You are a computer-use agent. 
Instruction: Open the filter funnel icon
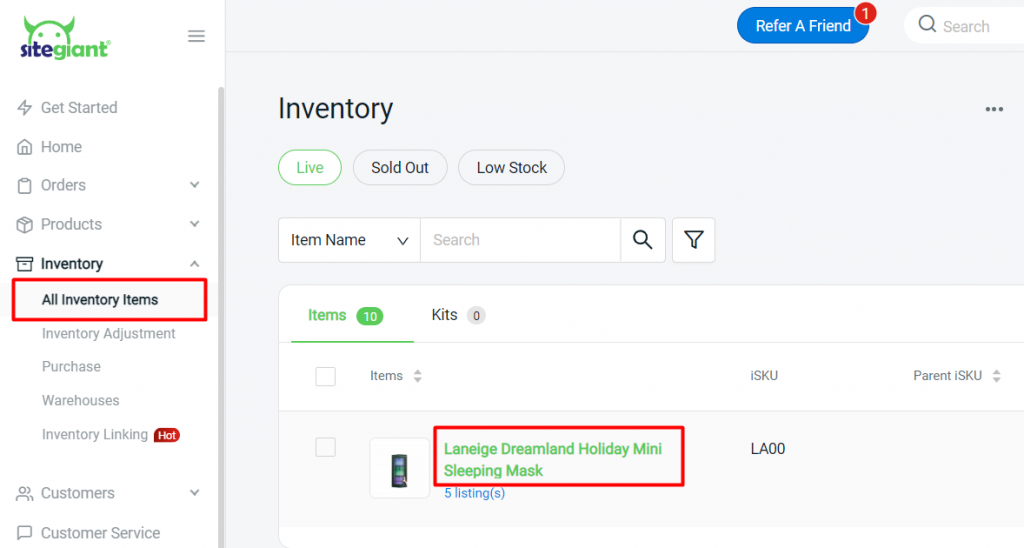(x=693, y=240)
